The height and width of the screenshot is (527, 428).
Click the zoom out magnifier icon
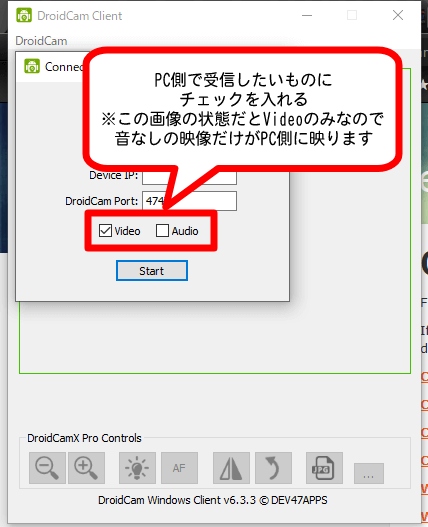47,468
